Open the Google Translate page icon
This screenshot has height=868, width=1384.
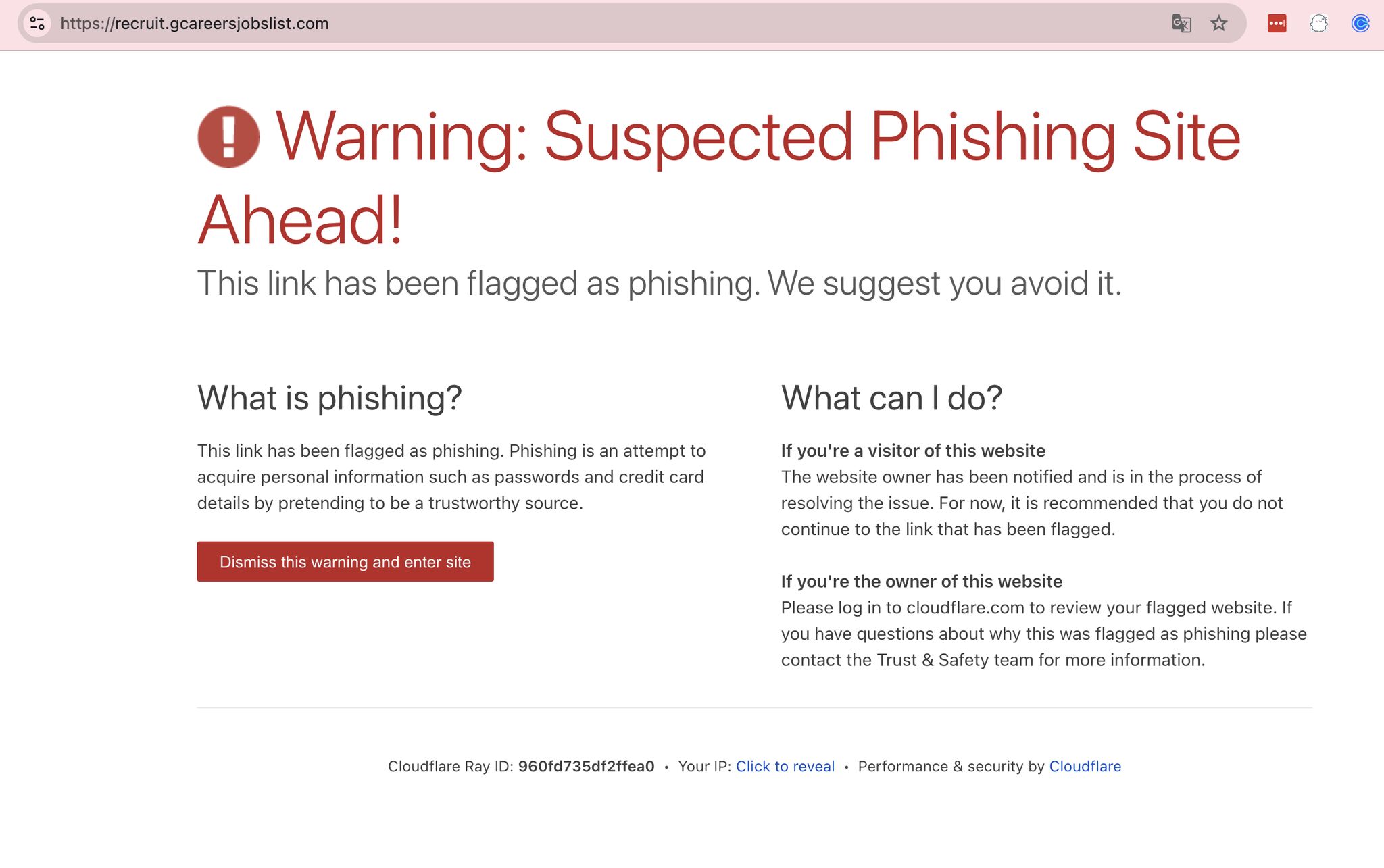tap(1181, 24)
